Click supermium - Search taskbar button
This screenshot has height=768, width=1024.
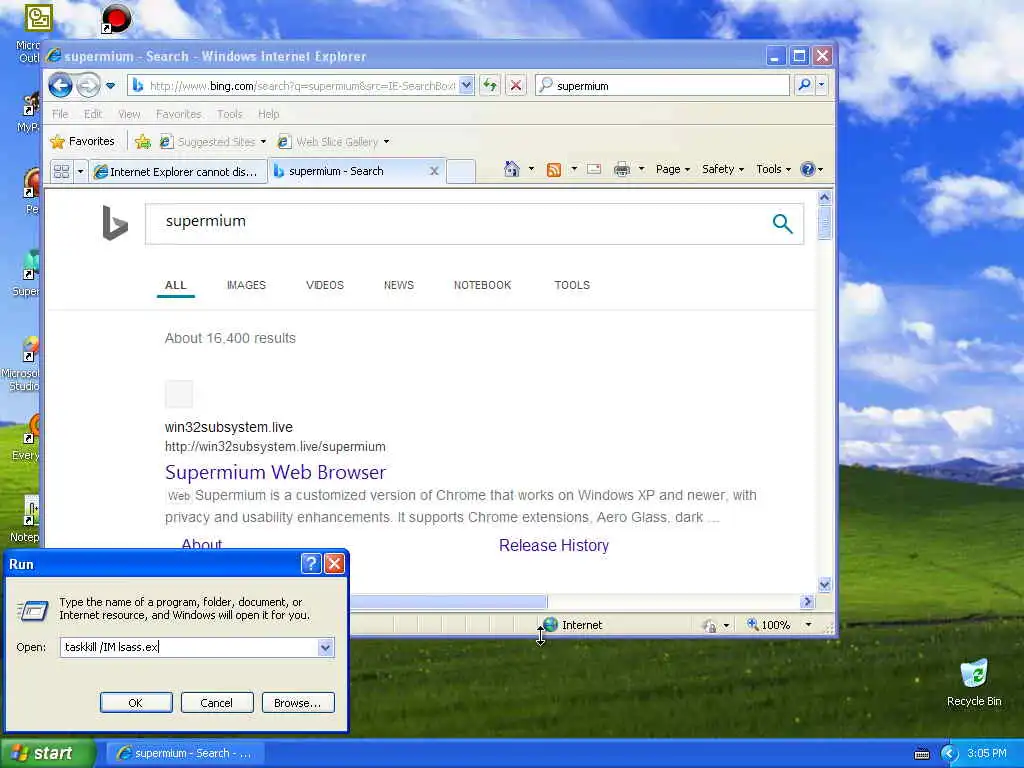(x=185, y=753)
